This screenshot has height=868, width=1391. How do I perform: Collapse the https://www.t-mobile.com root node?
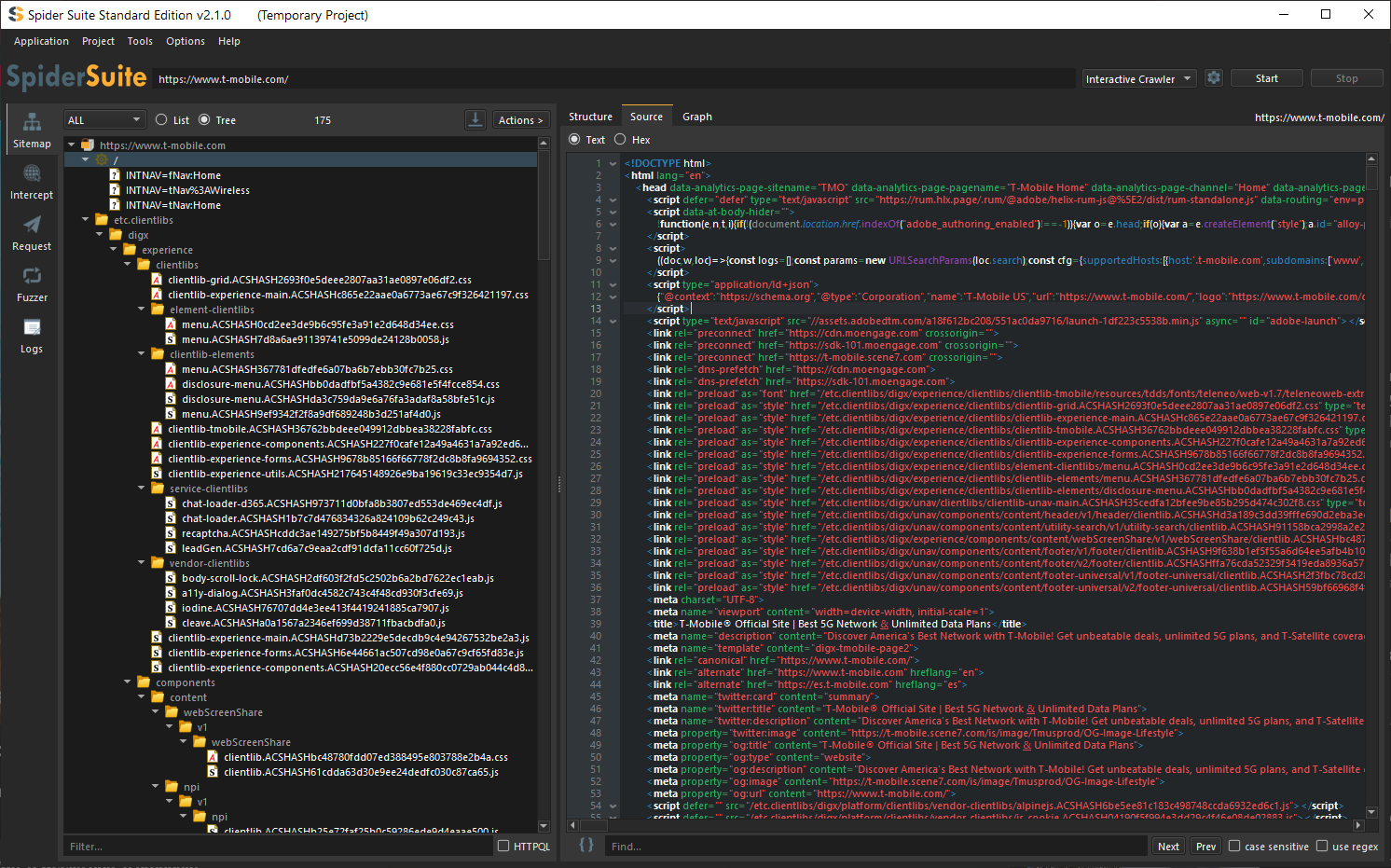click(71, 145)
